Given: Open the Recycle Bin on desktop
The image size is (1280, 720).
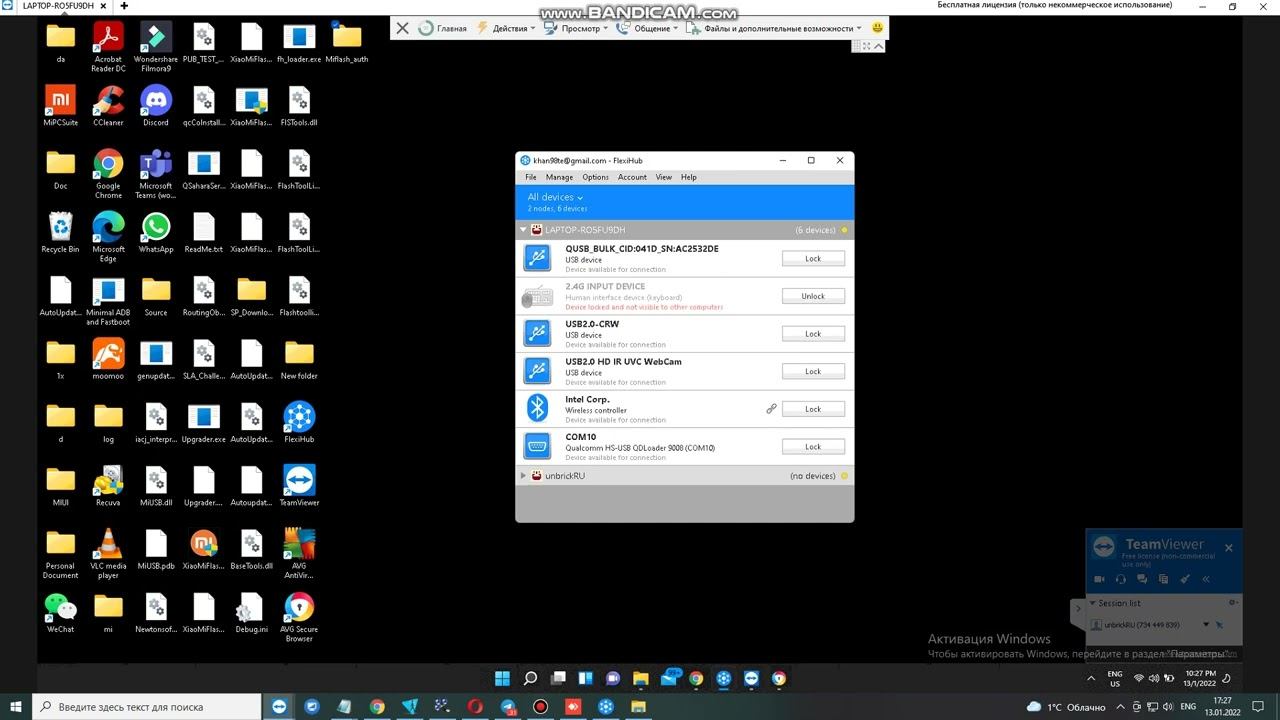Looking at the screenshot, I should [x=60, y=232].
